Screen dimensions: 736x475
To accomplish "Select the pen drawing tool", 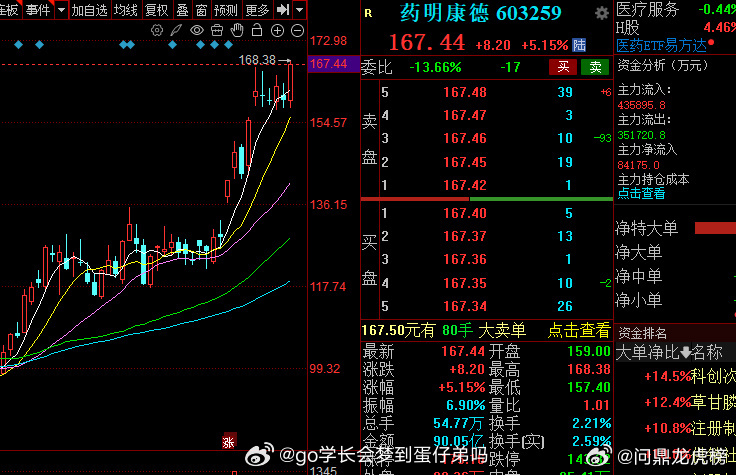I will click(176, 31).
